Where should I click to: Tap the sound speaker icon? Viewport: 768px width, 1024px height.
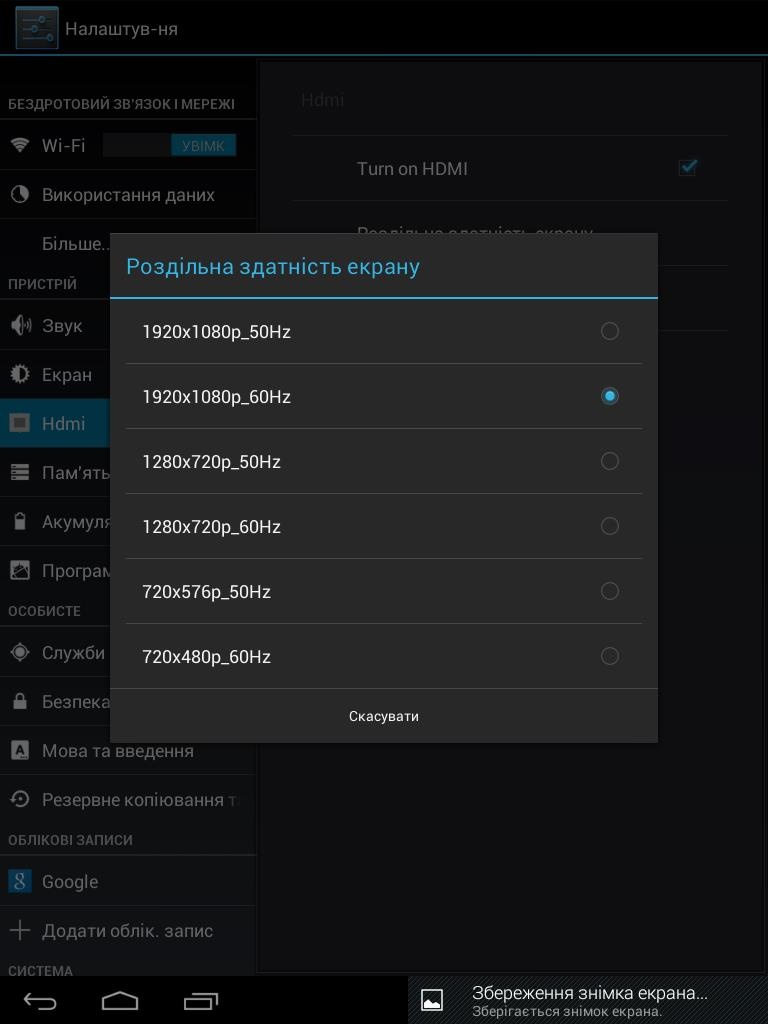coord(20,325)
